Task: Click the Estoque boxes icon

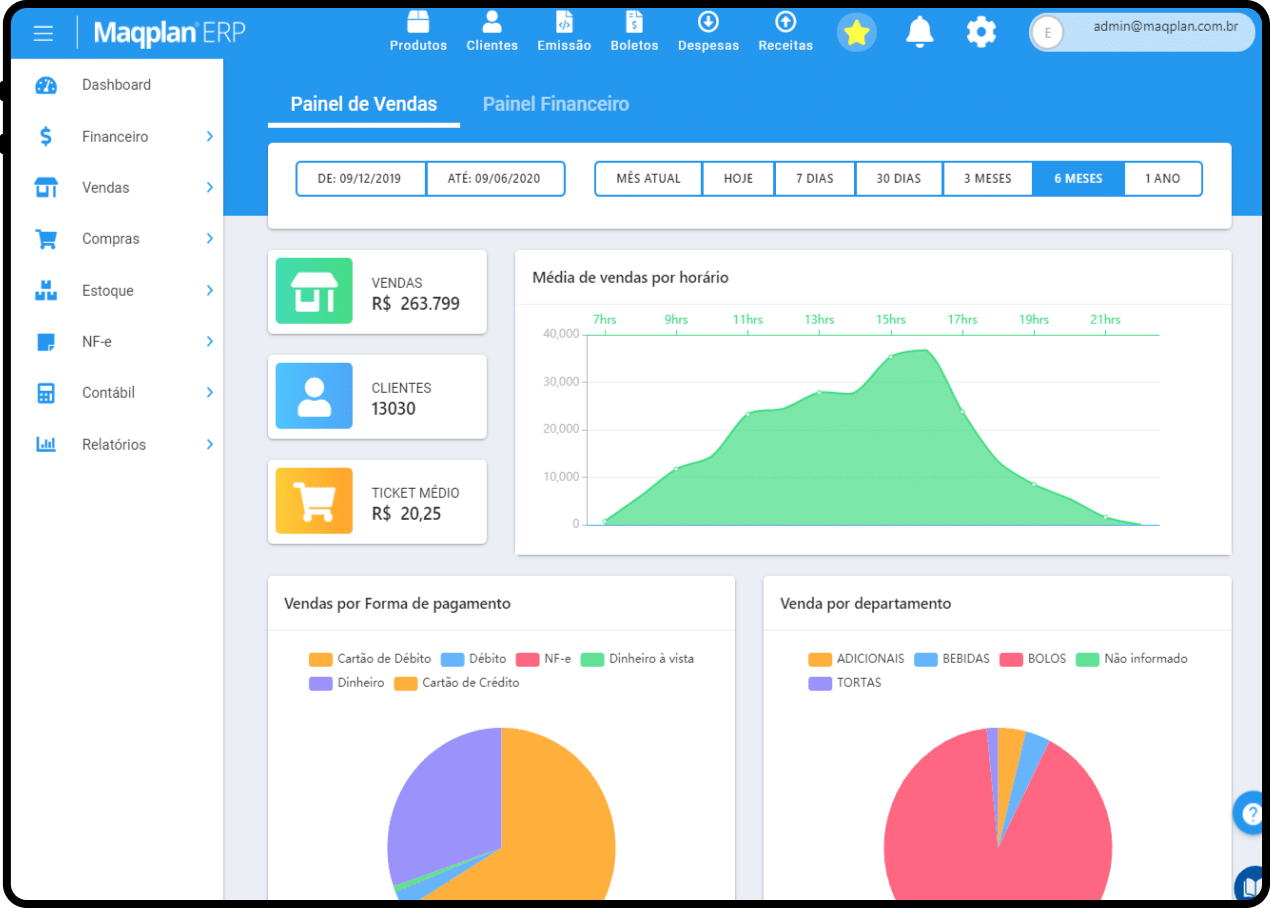Action: coord(46,291)
